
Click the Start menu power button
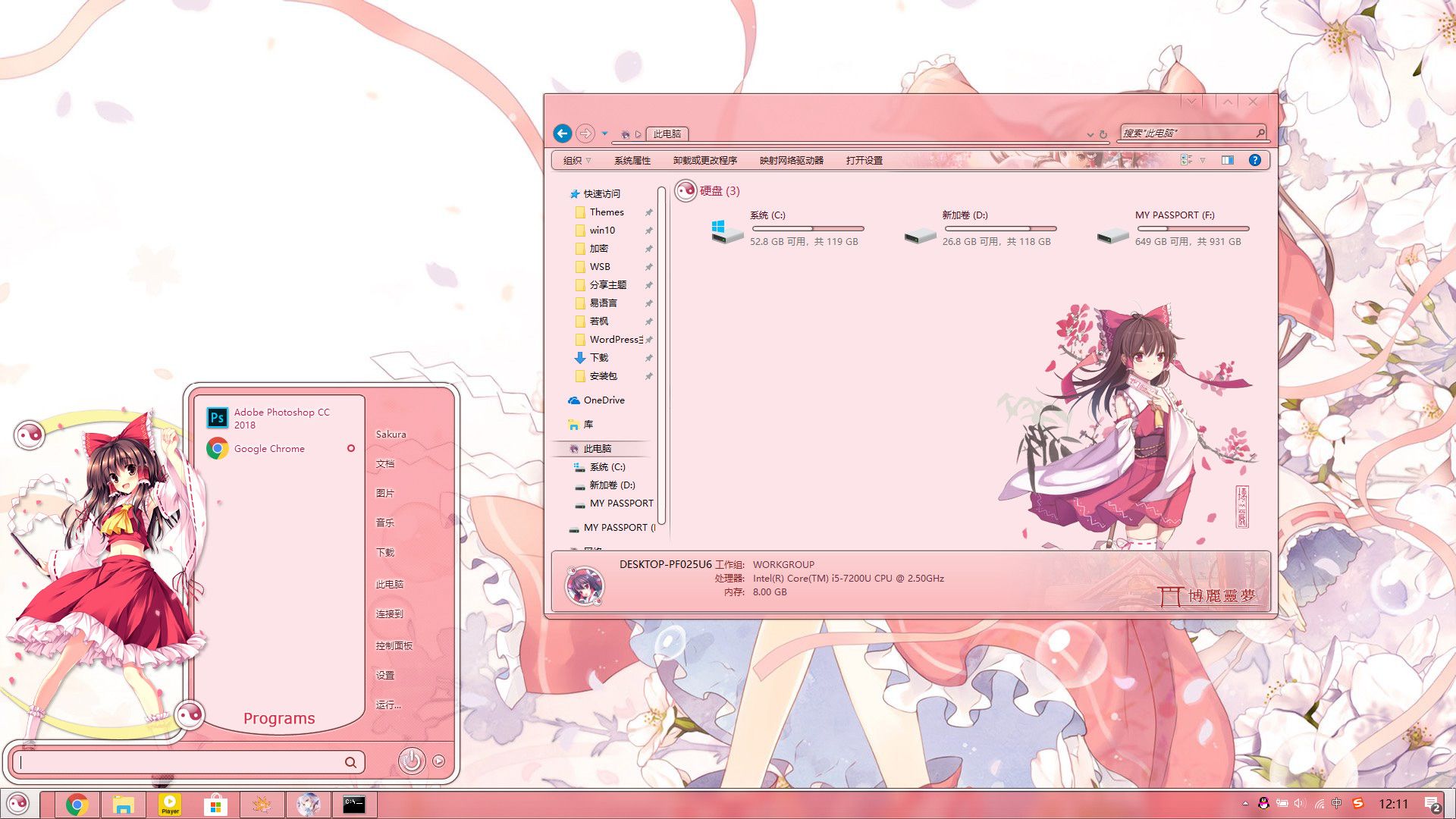point(412,761)
